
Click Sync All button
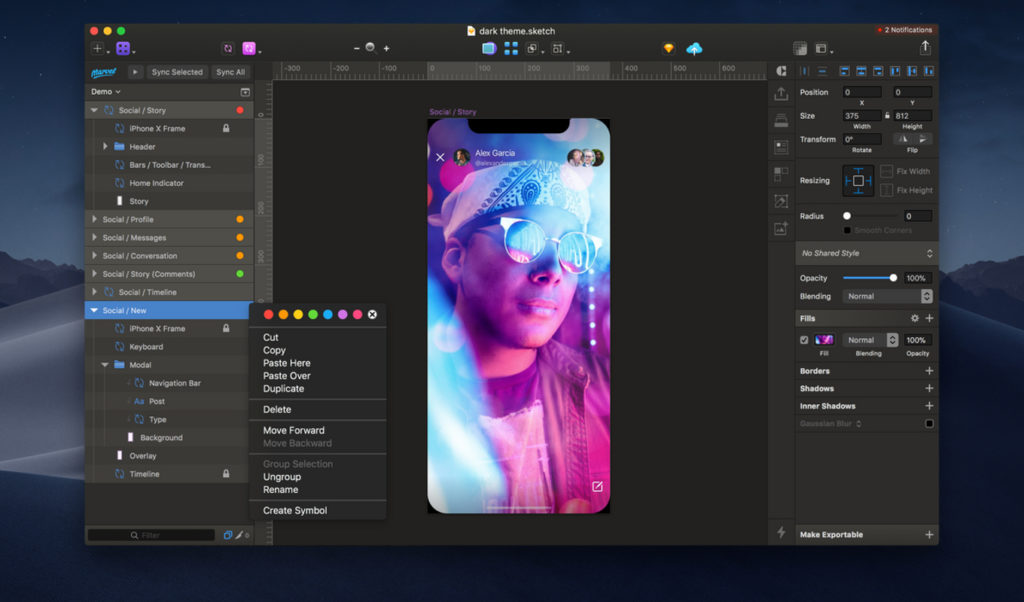230,72
